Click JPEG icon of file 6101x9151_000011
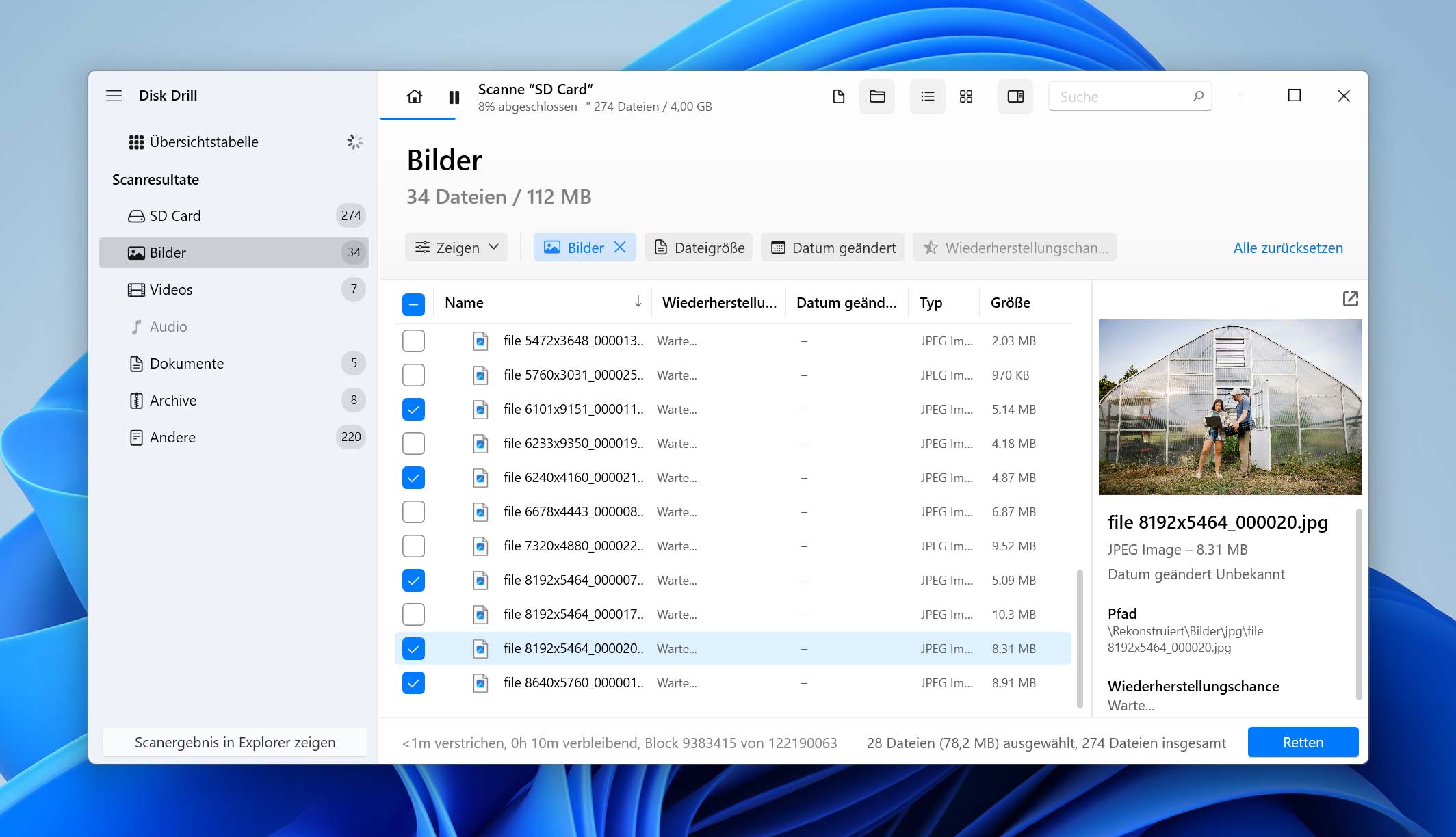Viewport: 1456px width, 837px height. [x=481, y=410]
